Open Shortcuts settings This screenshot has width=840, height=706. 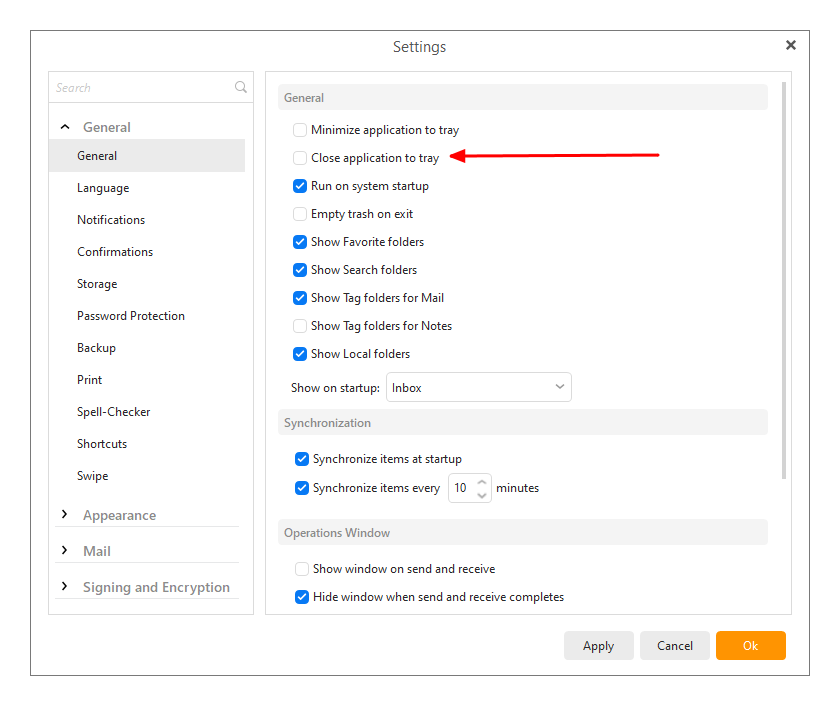click(102, 444)
